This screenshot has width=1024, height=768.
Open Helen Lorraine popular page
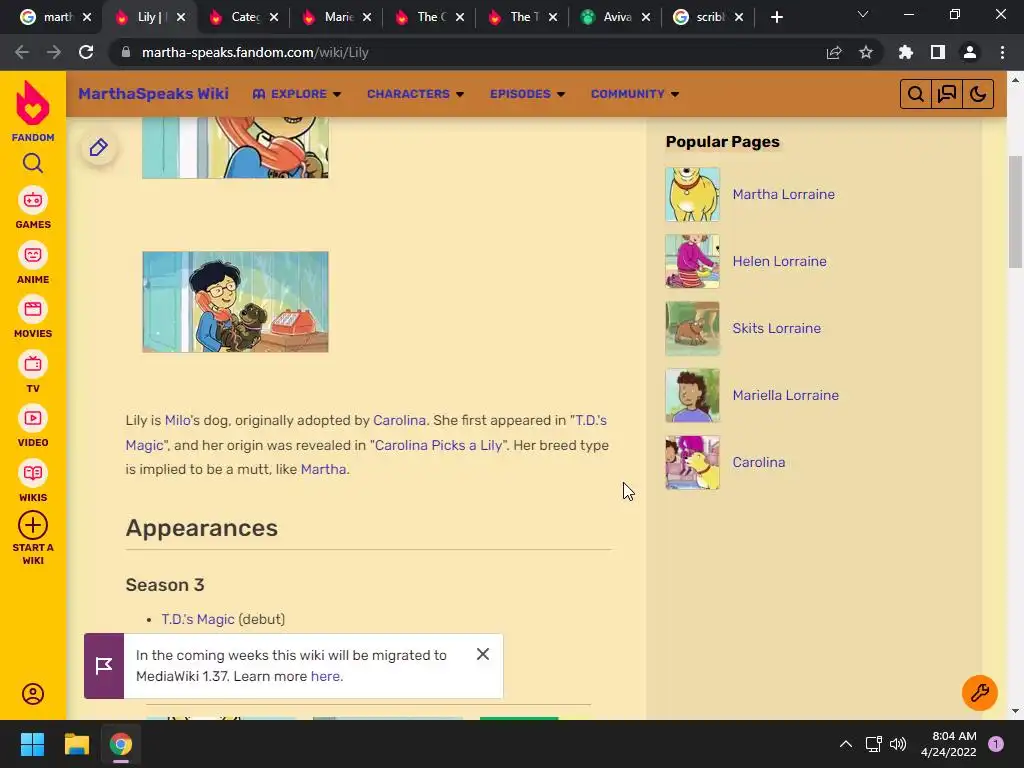pos(779,261)
